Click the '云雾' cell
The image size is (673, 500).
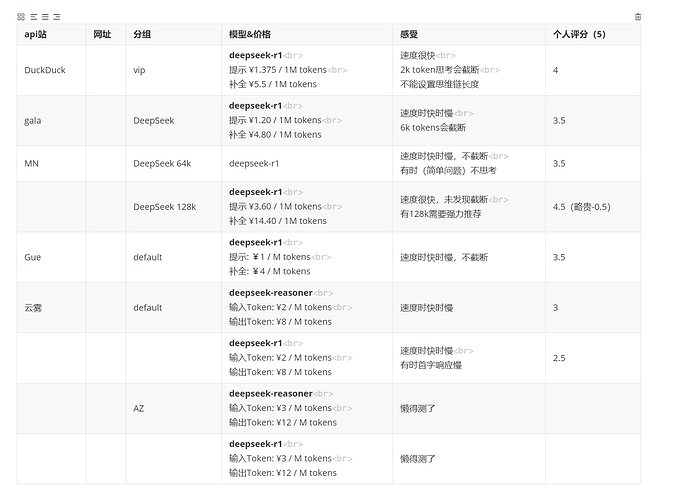click(33, 308)
